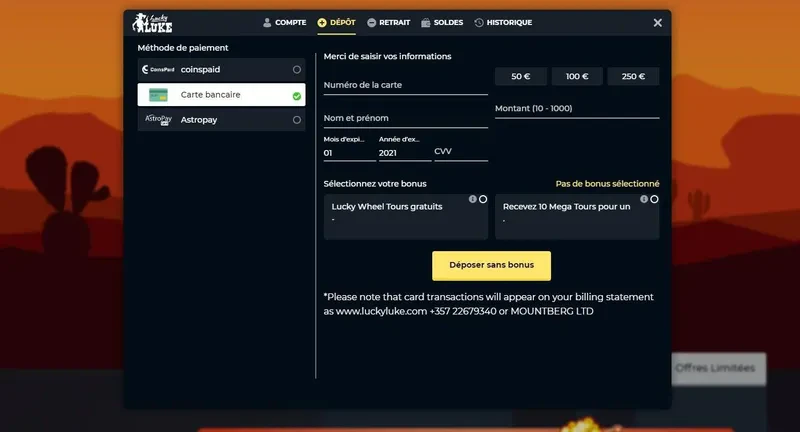Click the Montant (10 - 1000) field
Viewport: 800px width, 432px height.
pyautogui.click(x=577, y=109)
